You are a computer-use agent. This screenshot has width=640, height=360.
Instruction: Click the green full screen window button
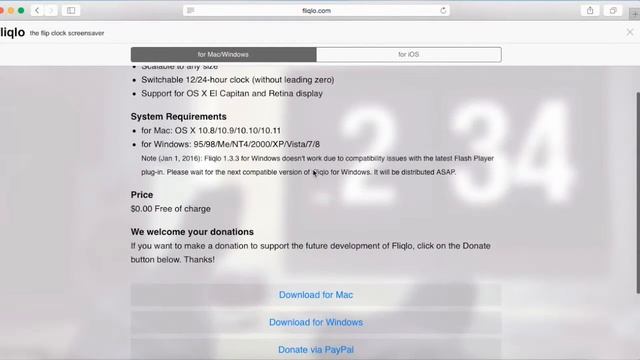coord(21,11)
